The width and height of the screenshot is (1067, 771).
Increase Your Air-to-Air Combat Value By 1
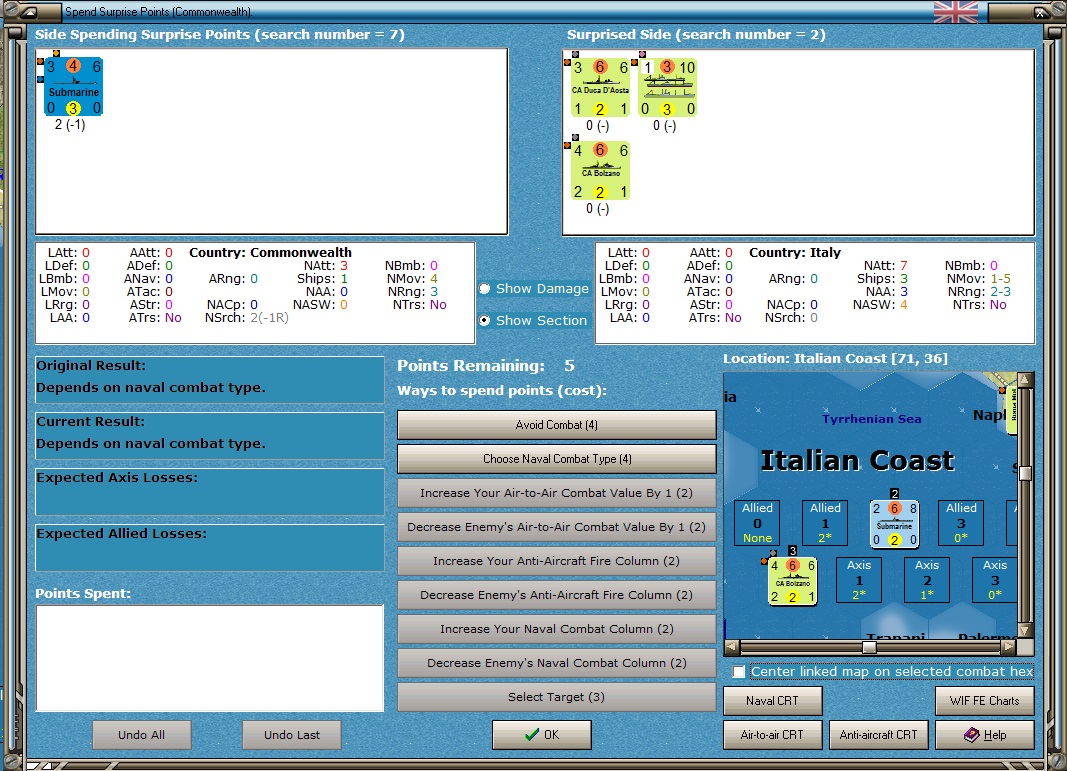[x=557, y=493]
